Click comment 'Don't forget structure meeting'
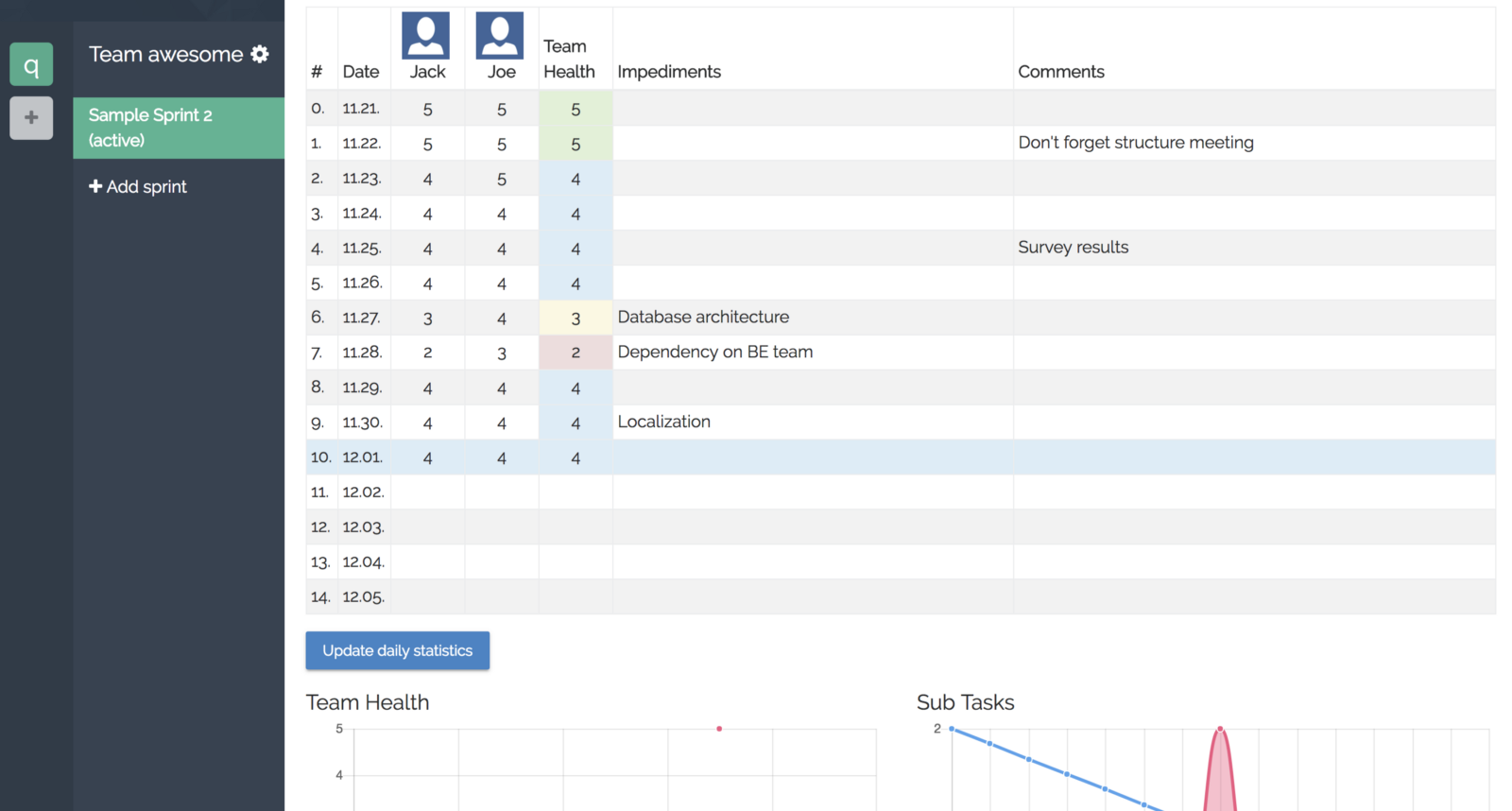The height and width of the screenshot is (811, 1512). coord(1136,143)
